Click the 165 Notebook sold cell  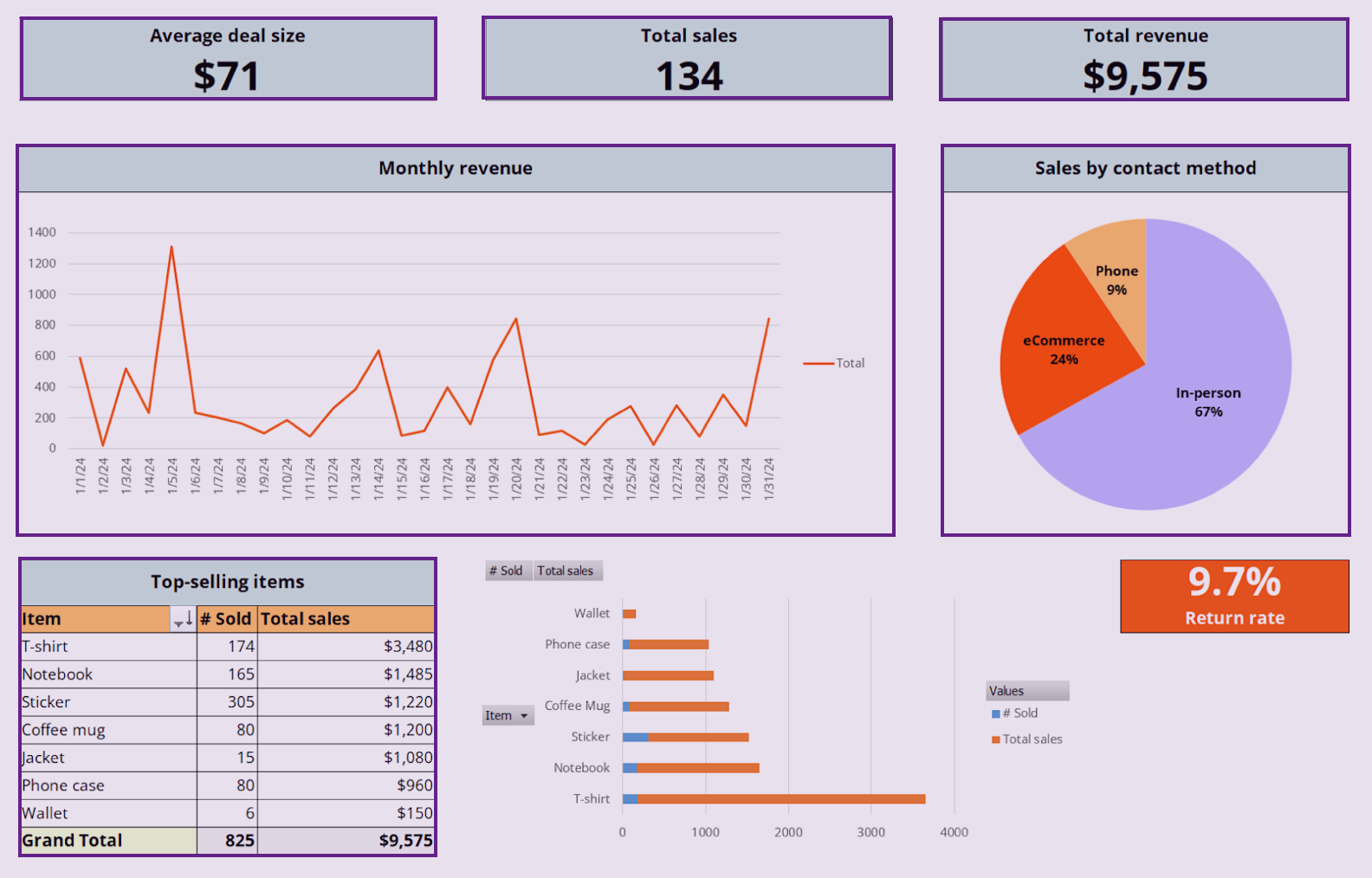tap(227, 675)
